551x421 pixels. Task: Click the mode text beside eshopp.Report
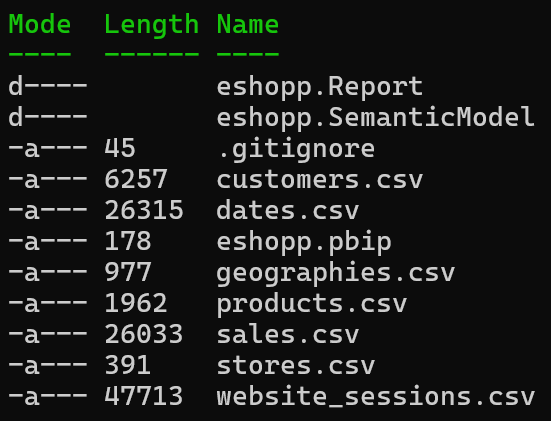click(x=48, y=86)
